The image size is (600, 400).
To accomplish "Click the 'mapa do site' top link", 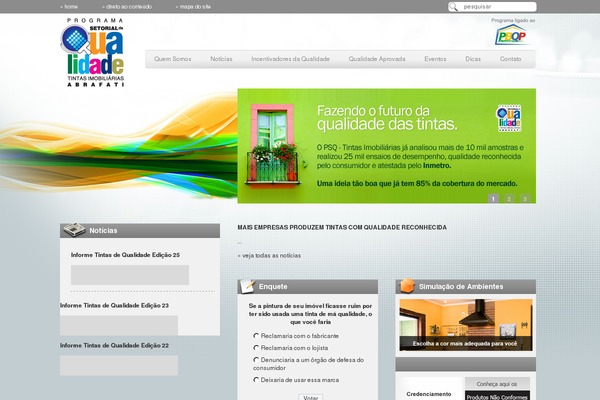I will pos(194,6).
